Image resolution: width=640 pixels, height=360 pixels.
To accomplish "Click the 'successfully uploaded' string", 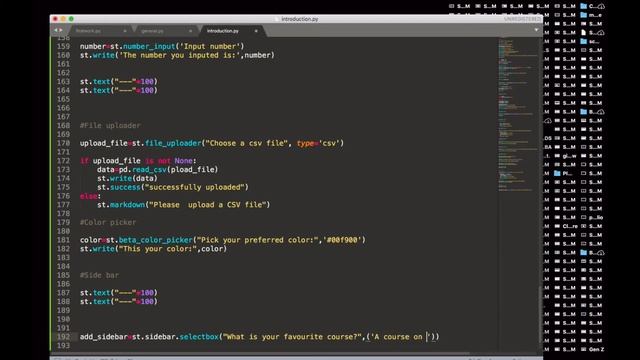I will click(195, 187).
